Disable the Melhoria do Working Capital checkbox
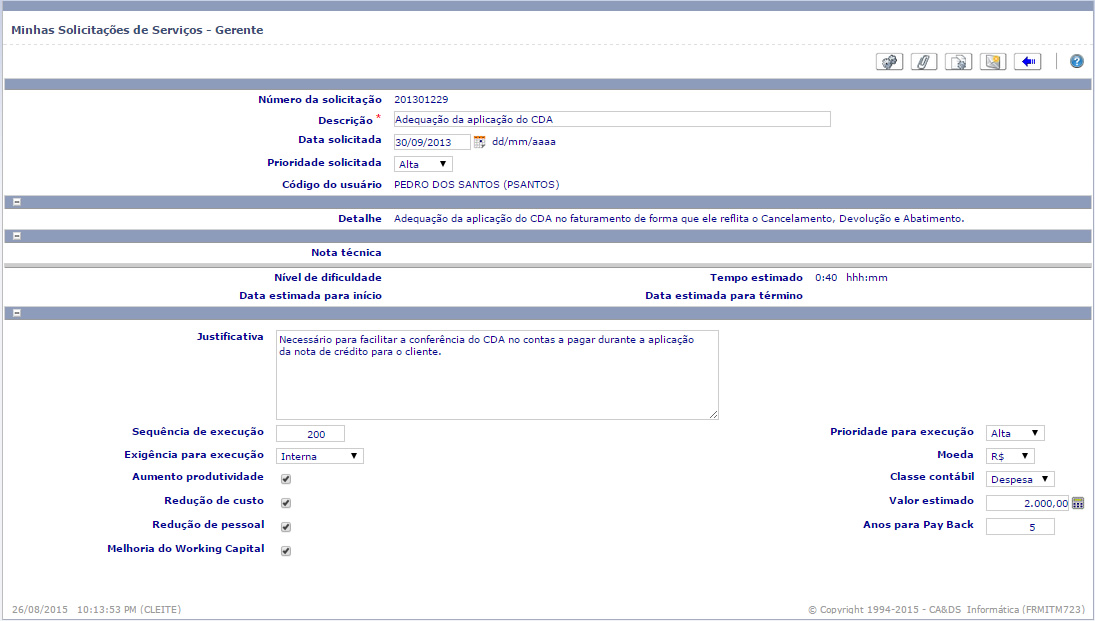The width and height of the screenshot is (1095, 621). click(286, 551)
